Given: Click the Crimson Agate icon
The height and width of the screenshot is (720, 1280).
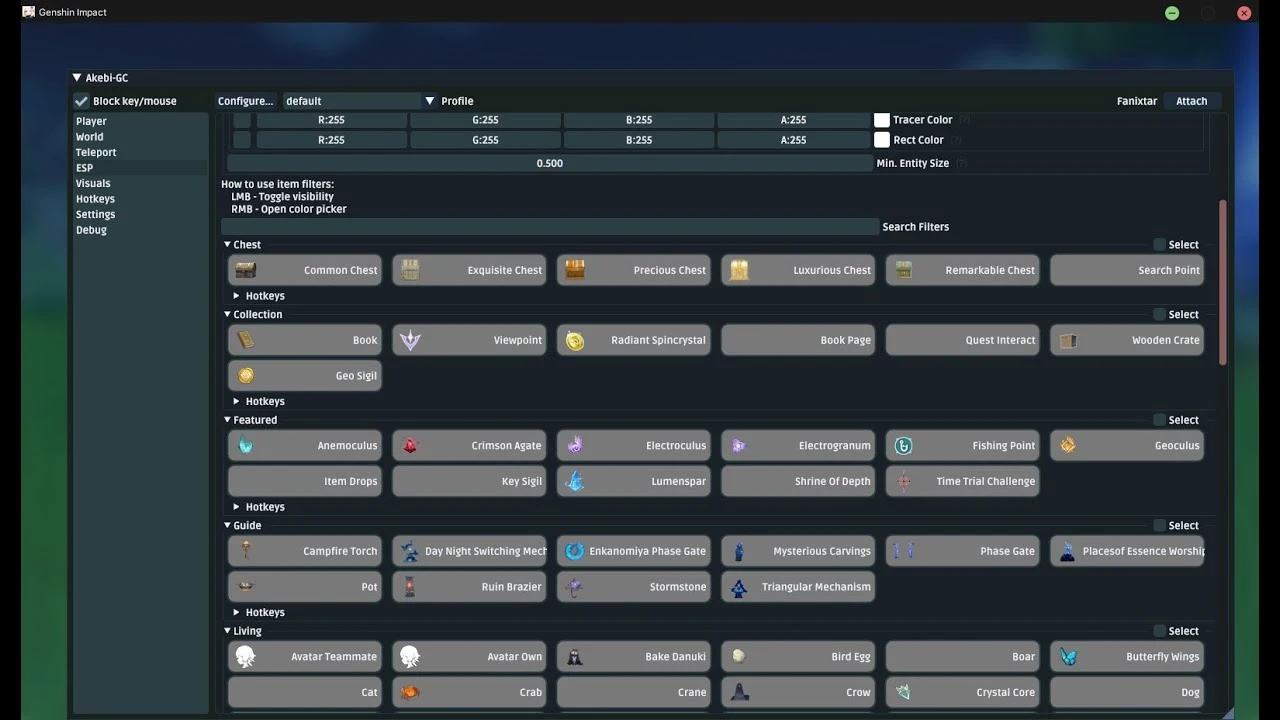Looking at the screenshot, I should (410, 446).
